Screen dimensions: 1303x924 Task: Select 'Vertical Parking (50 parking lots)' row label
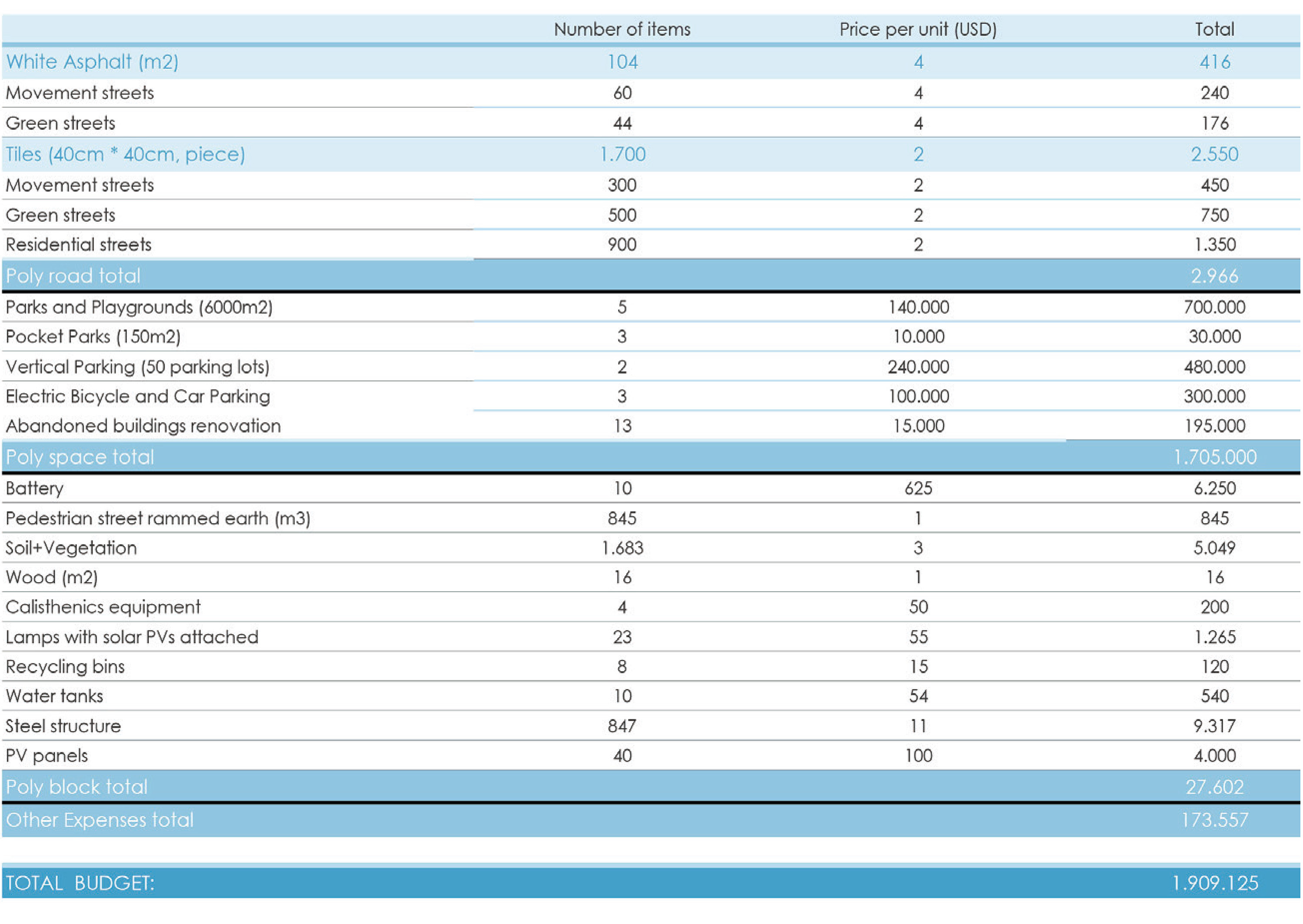(137, 367)
